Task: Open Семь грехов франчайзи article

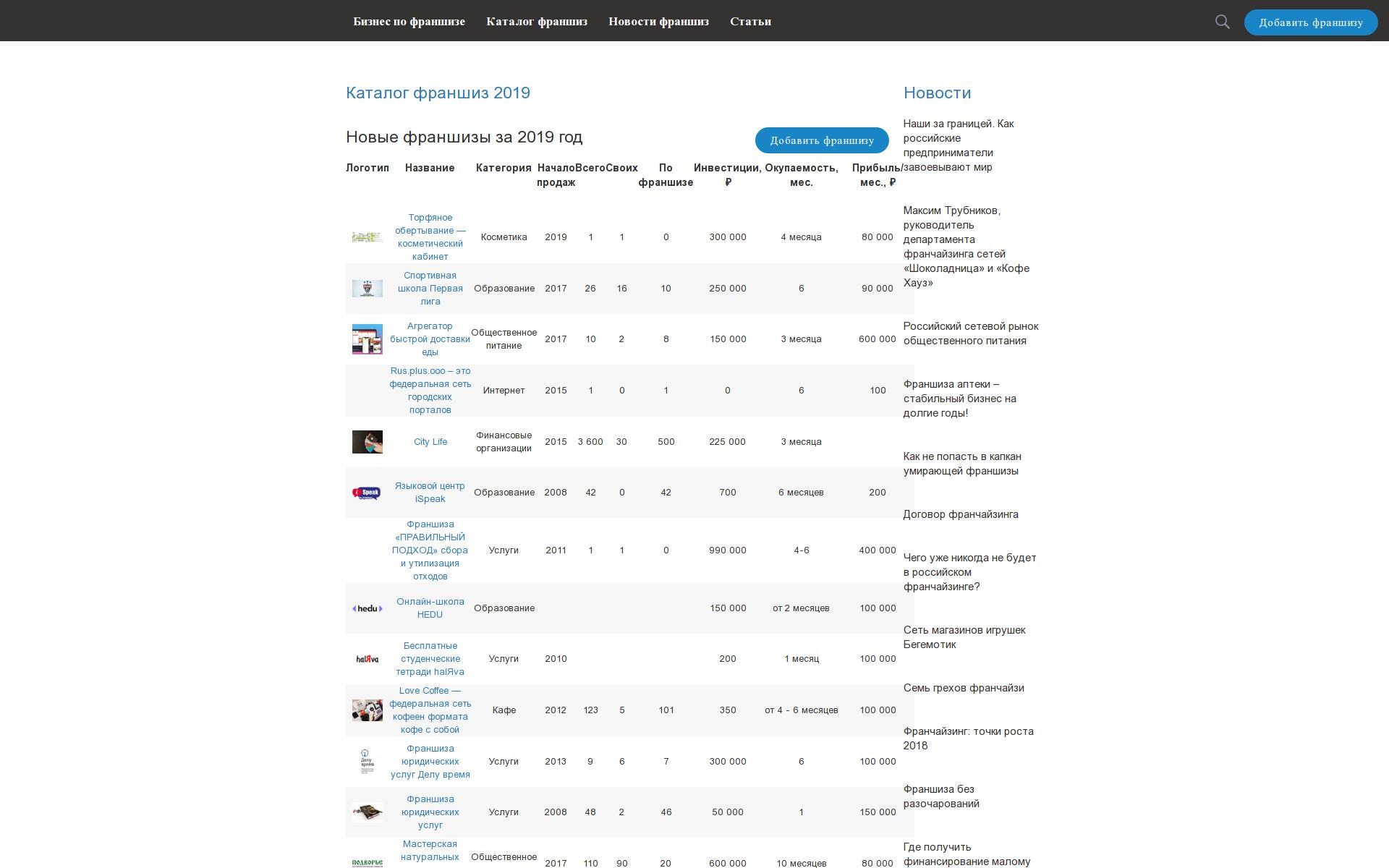Action: [x=964, y=688]
